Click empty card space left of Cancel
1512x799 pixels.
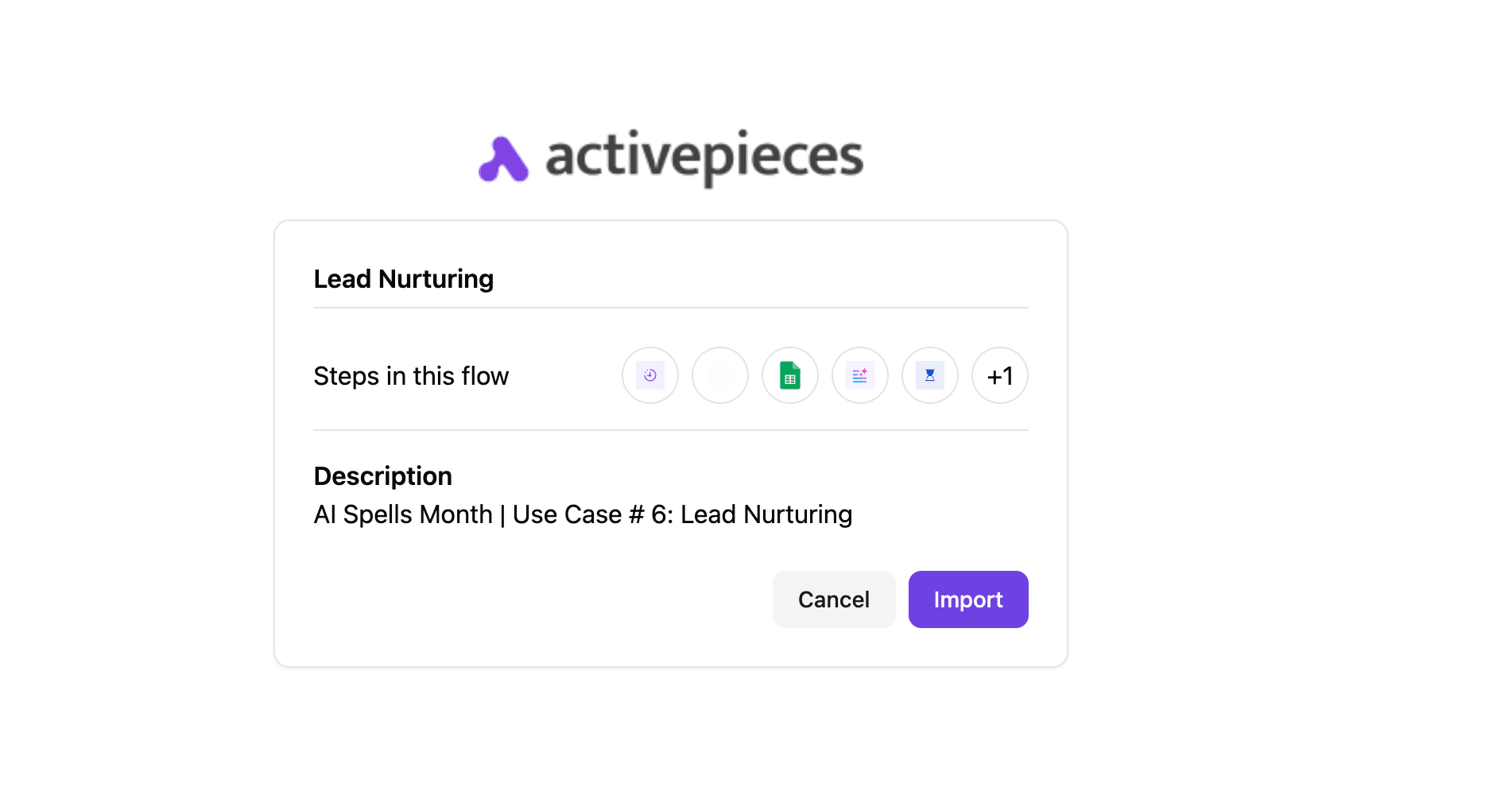[x=525, y=599]
